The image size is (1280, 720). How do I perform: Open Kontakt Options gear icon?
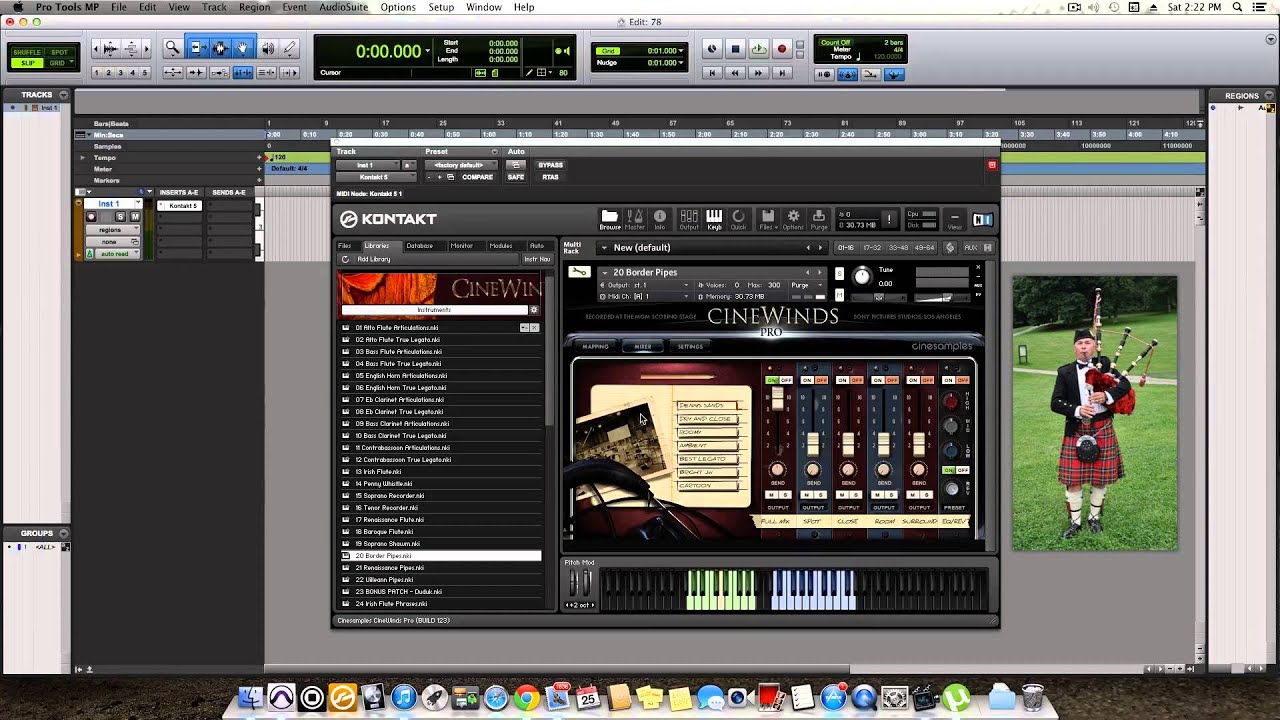[x=793, y=219]
